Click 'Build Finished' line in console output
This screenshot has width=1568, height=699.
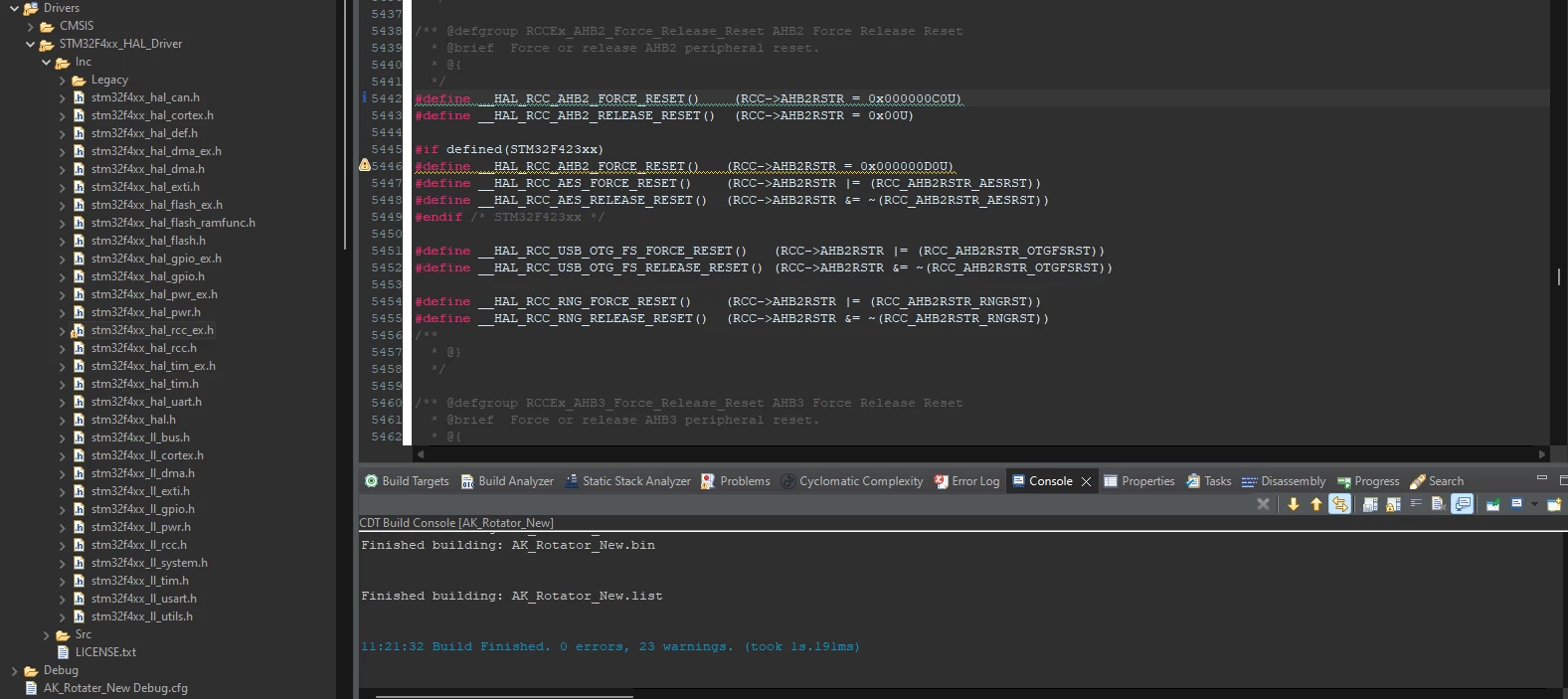tap(610, 646)
